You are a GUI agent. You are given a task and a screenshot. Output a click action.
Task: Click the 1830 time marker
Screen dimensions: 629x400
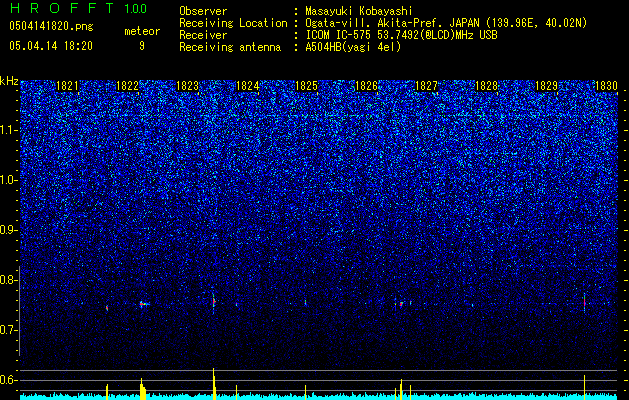606,86
